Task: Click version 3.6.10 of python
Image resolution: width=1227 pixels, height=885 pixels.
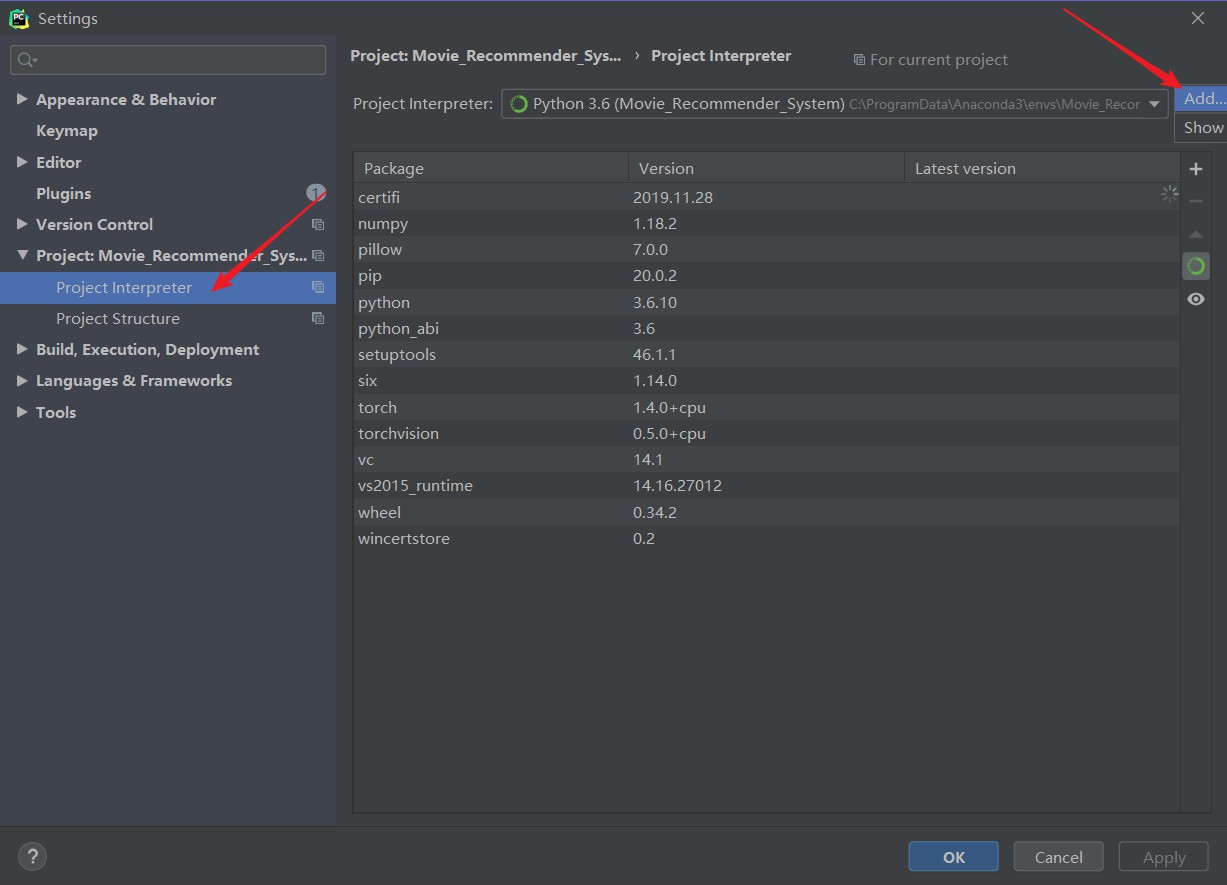Action: coord(656,302)
